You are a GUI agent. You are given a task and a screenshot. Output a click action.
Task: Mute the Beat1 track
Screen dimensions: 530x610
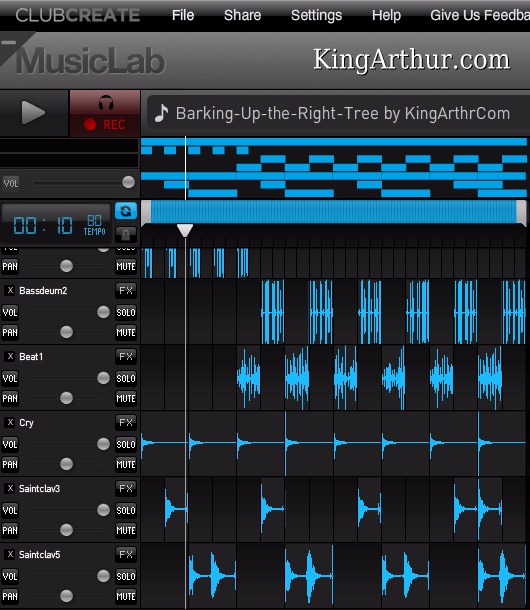tap(126, 398)
